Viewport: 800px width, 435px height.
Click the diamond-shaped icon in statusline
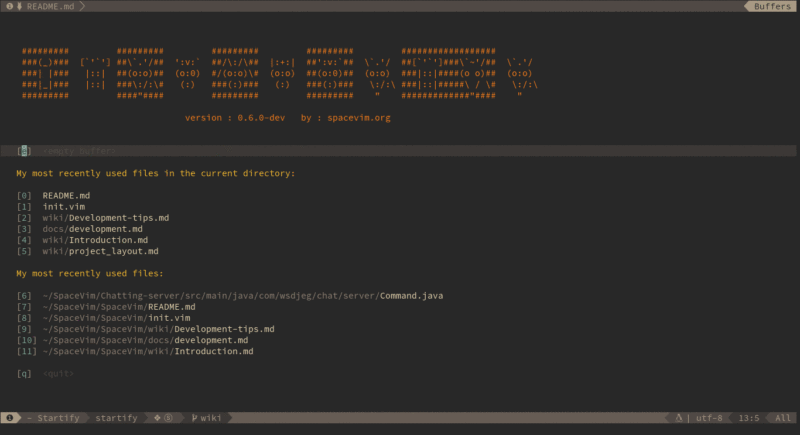(x=157, y=418)
